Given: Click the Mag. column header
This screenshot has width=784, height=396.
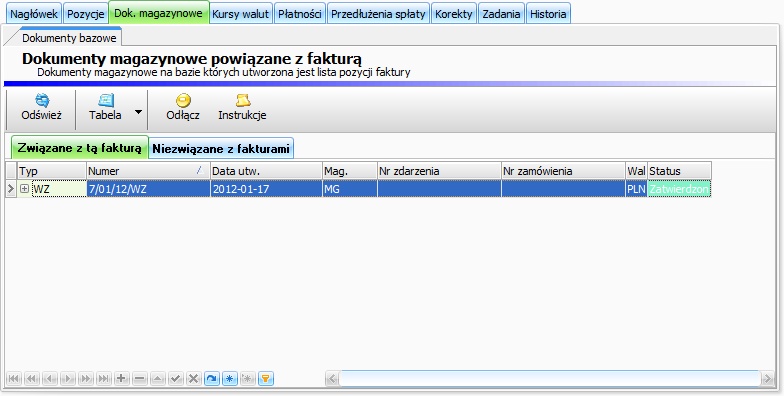Looking at the screenshot, I should pyautogui.click(x=350, y=171).
